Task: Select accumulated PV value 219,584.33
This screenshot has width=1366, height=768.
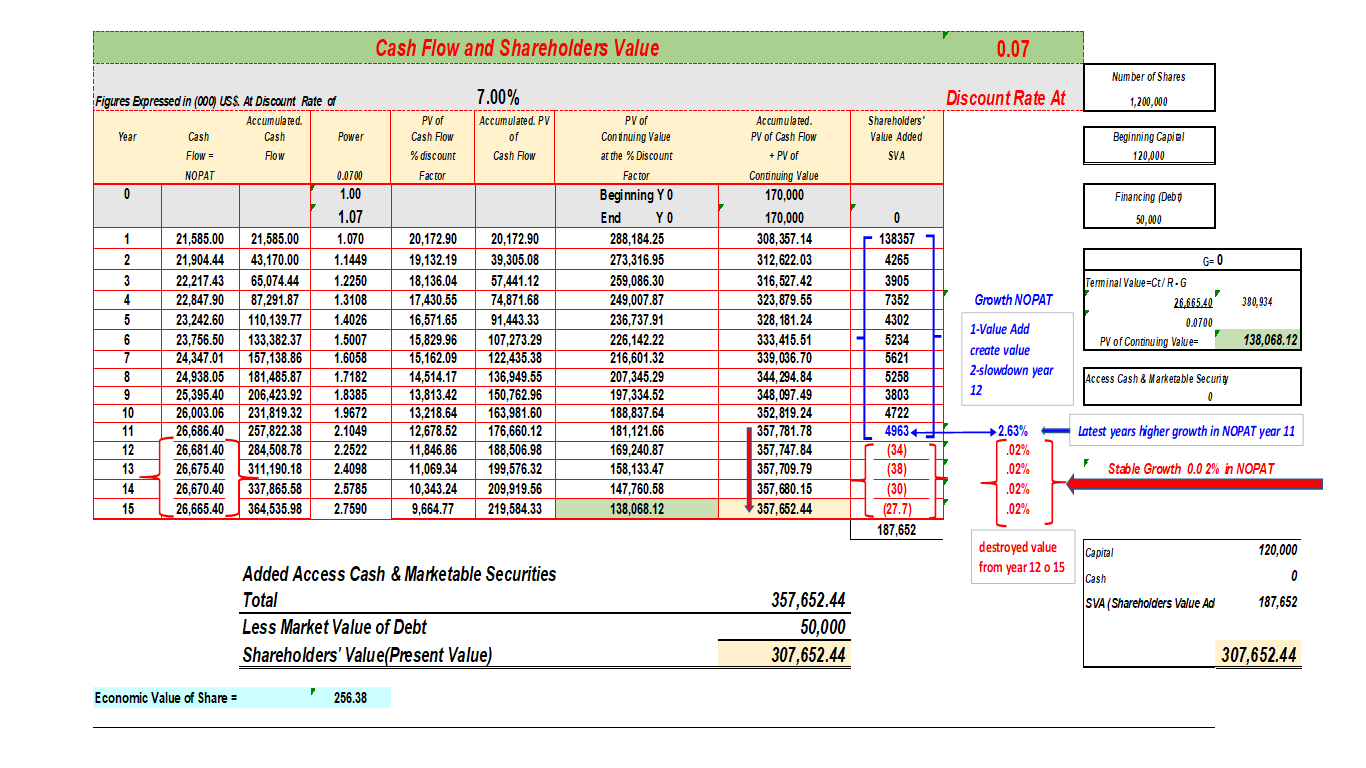Action: coord(514,509)
